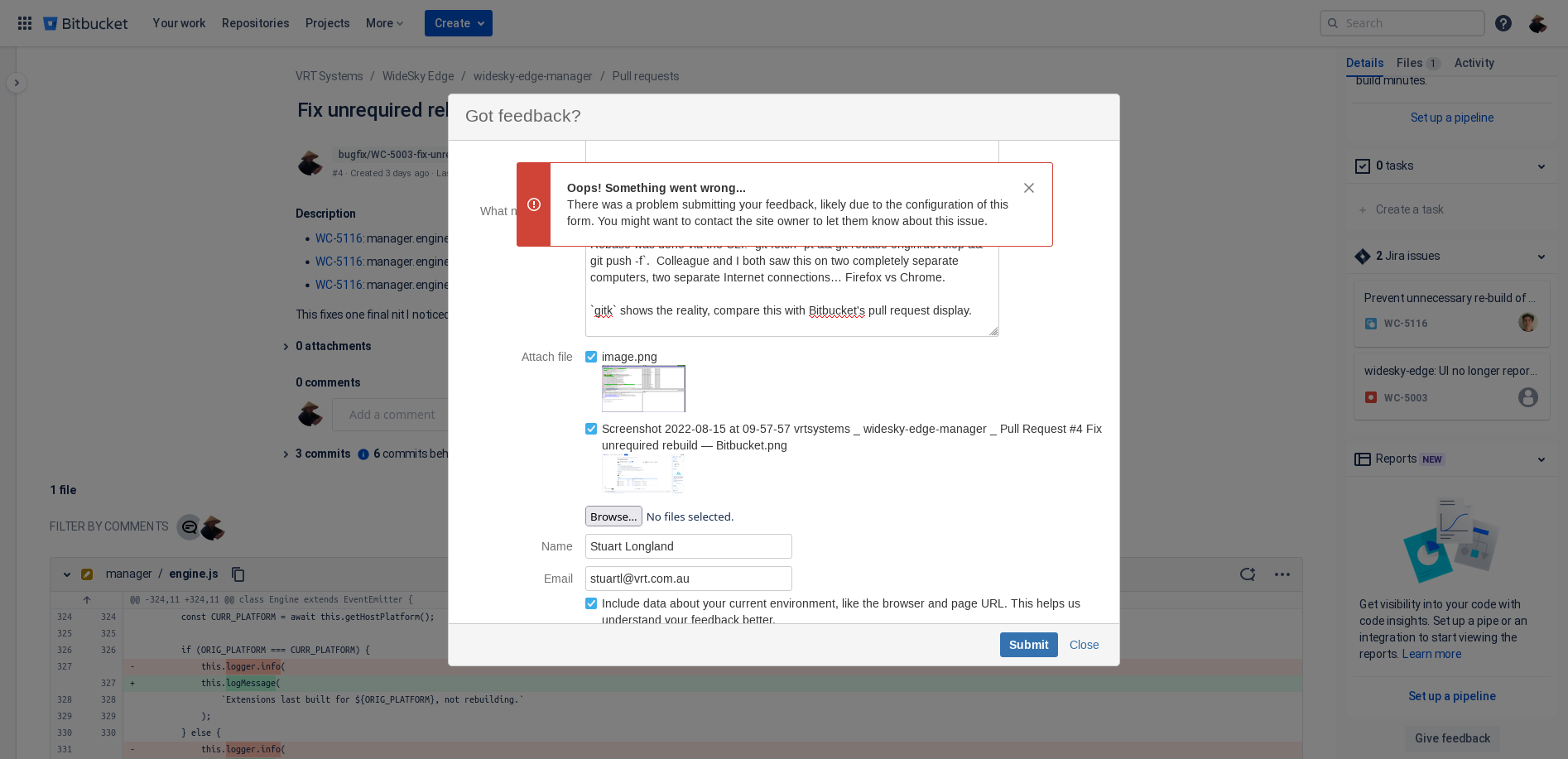Open the engine.js more options ellipsis
Viewport: 1568px width, 759px height.
(1282, 574)
